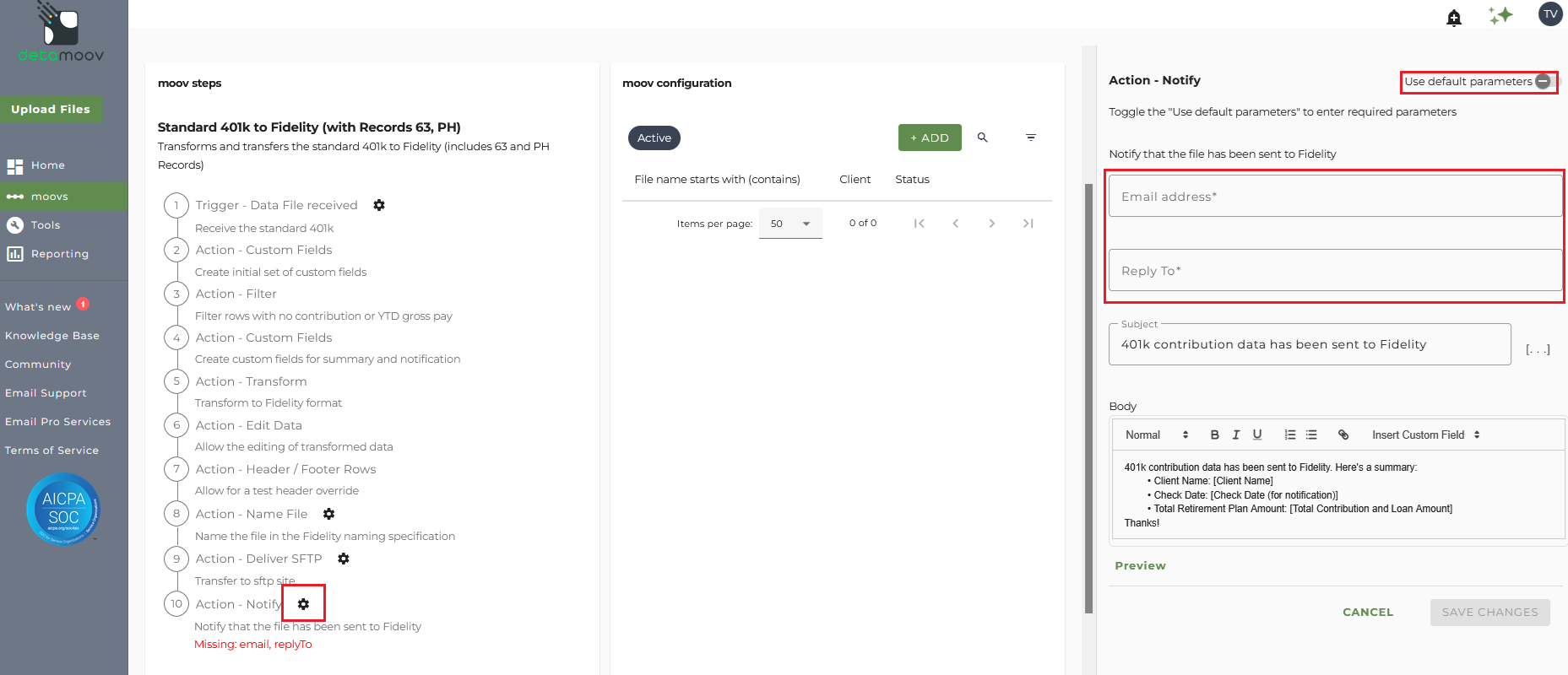Open the Items per page dropdown
The width and height of the screenshot is (1568, 675).
[x=790, y=224]
